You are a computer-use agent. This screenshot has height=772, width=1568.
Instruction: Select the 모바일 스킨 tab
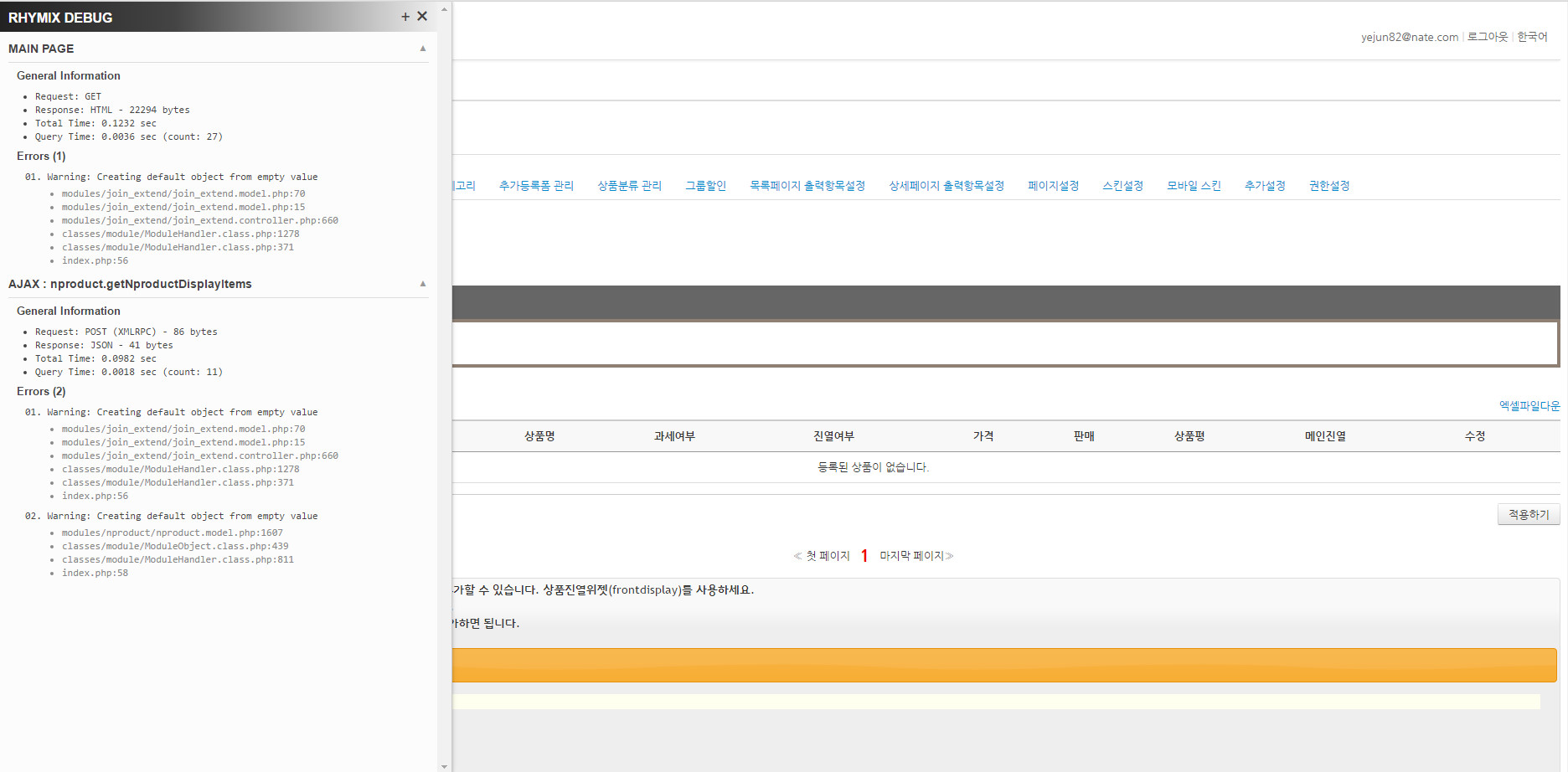[1194, 186]
